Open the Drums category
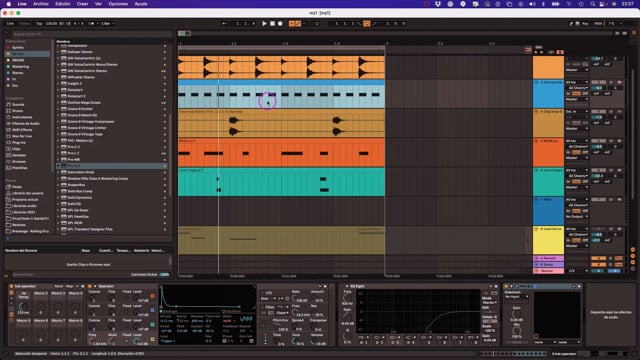Screen dimensions: 640x360 pos(27,111)
